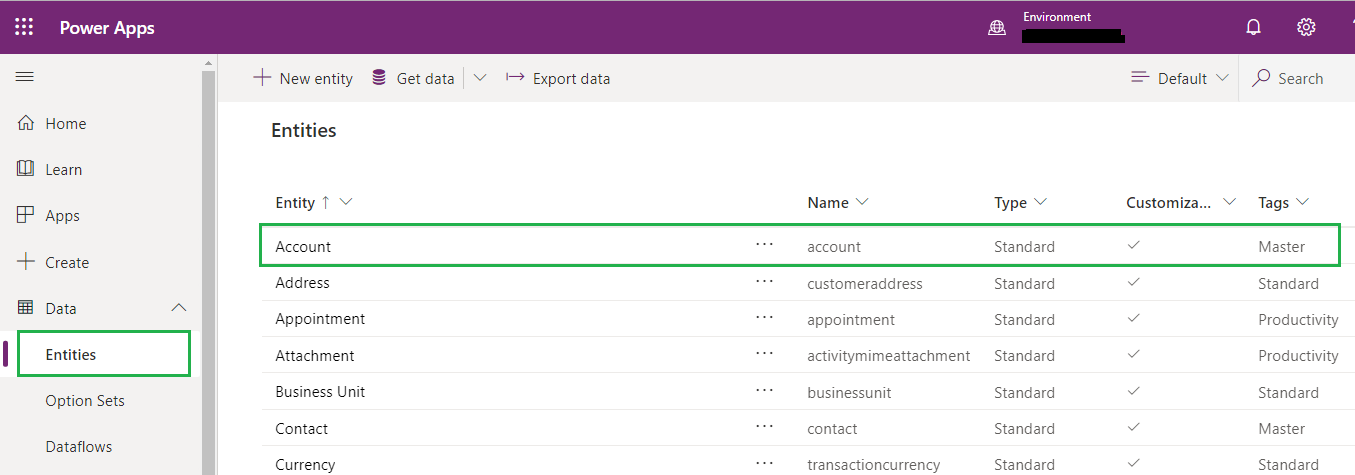Open the settings gear

point(1306,27)
